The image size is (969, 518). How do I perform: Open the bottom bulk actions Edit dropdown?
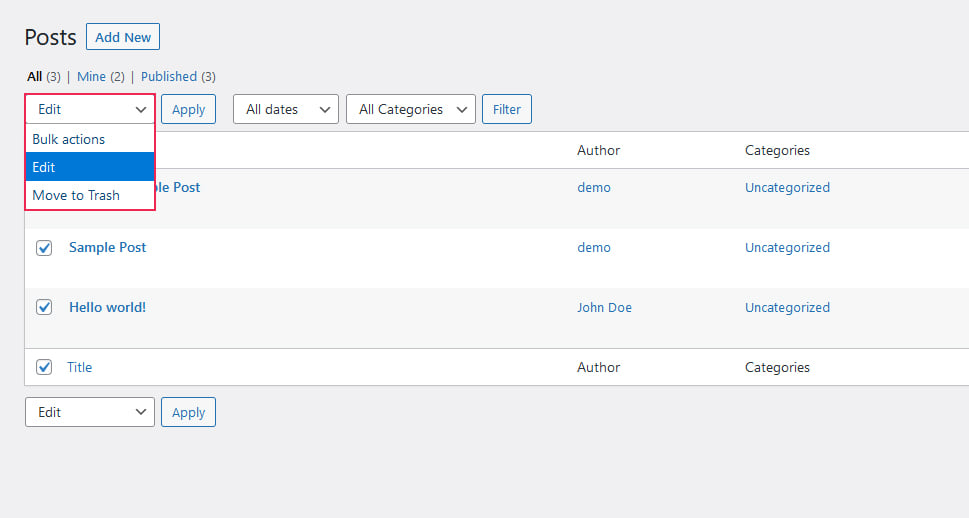(x=90, y=412)
